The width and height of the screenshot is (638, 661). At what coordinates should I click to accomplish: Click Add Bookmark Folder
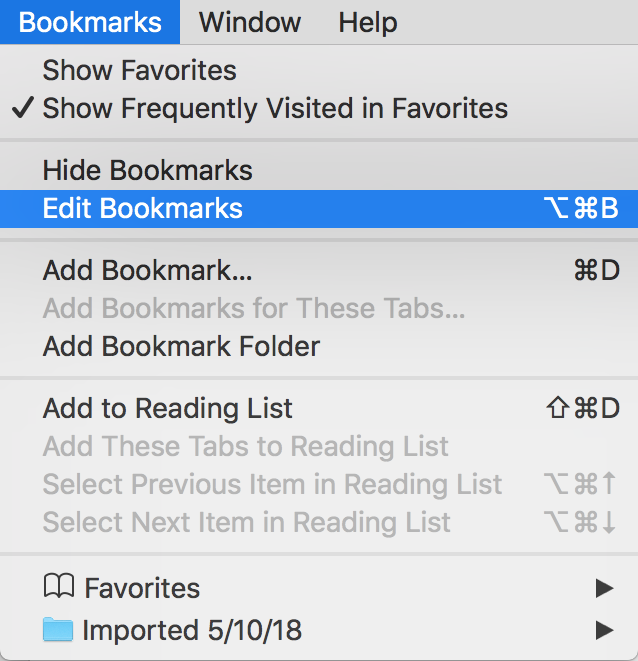coord(181,347)
